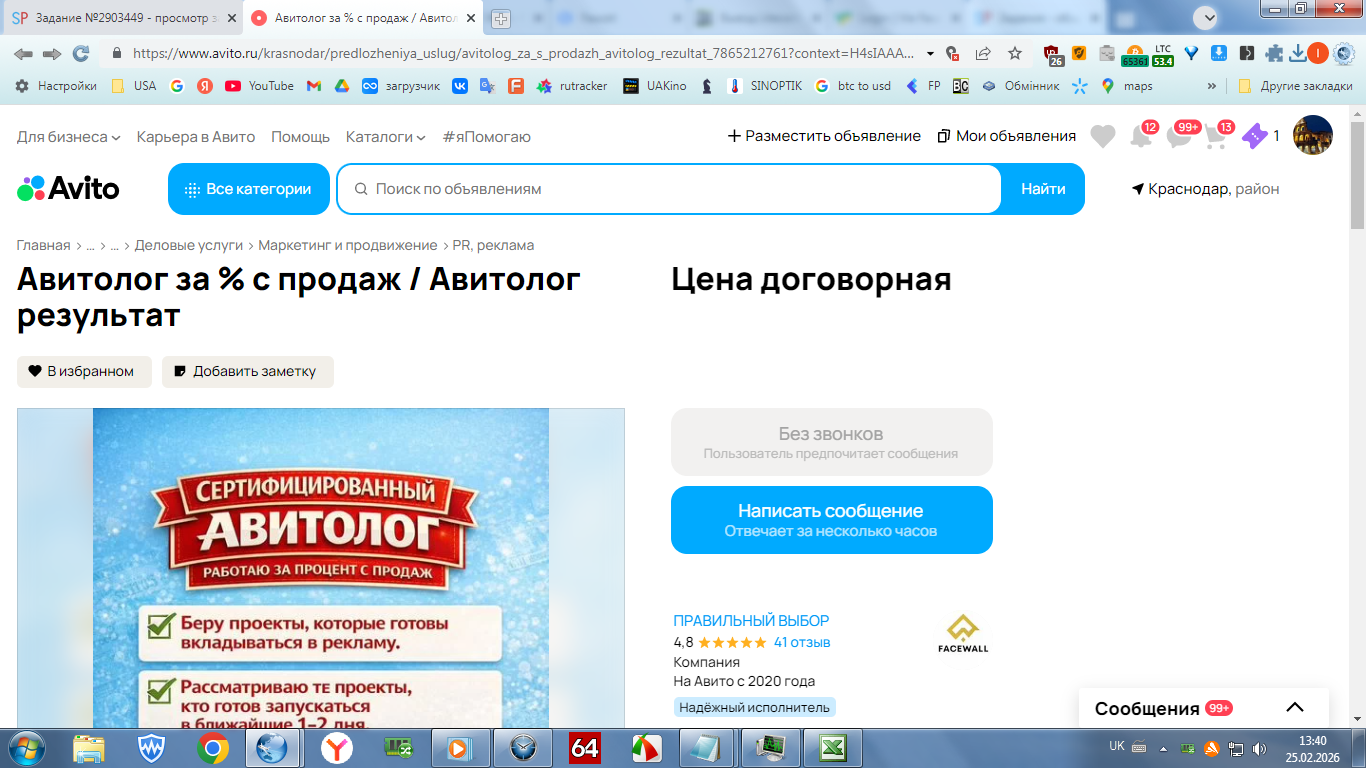
Task: Open the Настройки bookmark
Action: 56,86
